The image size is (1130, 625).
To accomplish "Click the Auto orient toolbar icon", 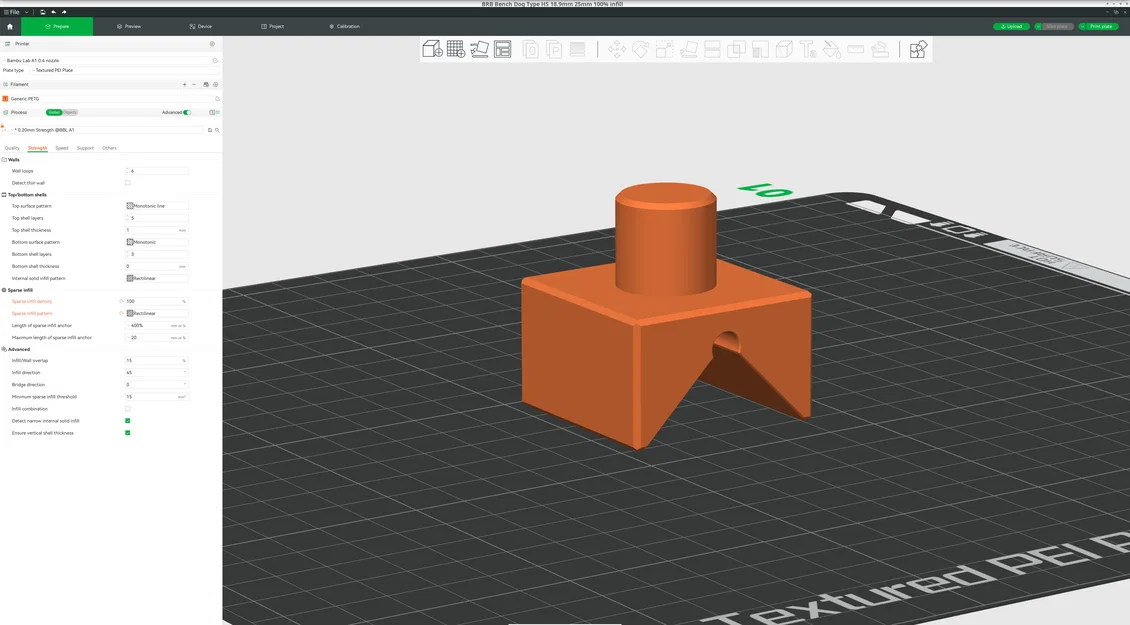I will point(479,49).
